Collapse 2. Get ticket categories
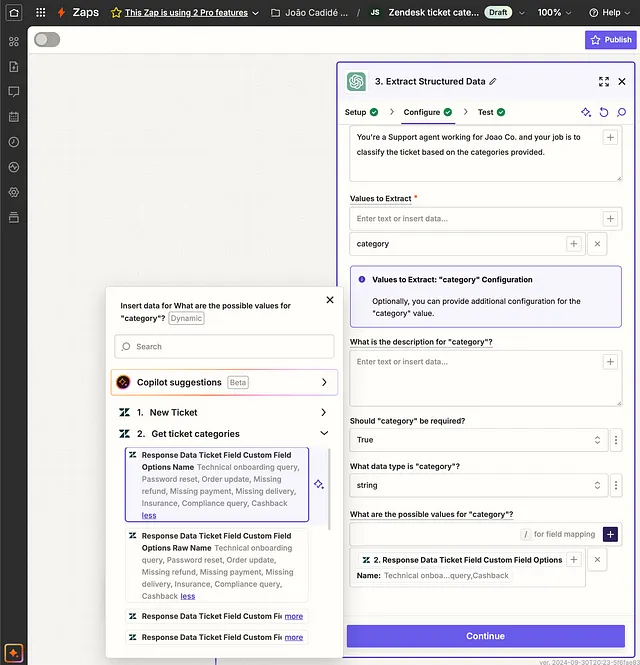Viewport: 640px width, 665px height. 224,434
